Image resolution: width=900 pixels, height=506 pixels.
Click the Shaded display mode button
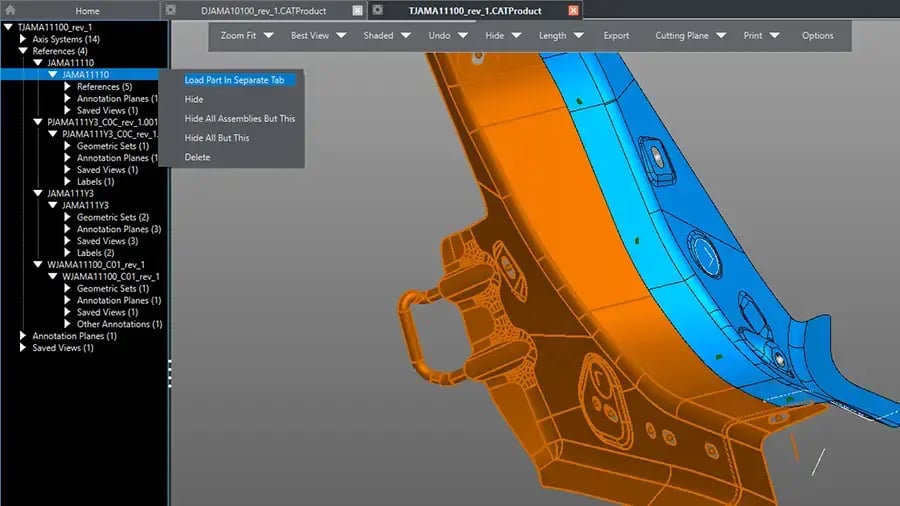(x=378, y=36)
